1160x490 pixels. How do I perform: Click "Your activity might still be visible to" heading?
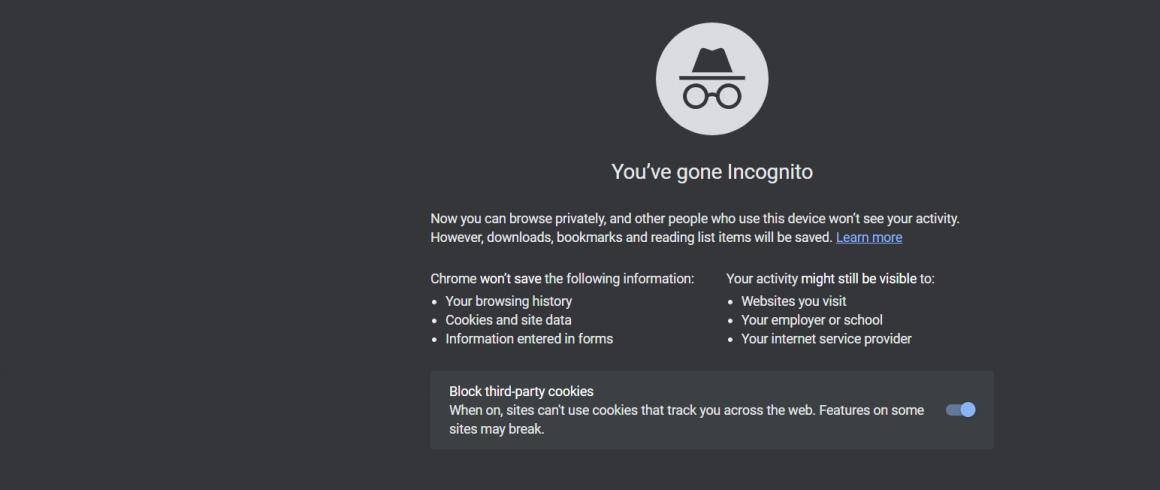(831, 279)
